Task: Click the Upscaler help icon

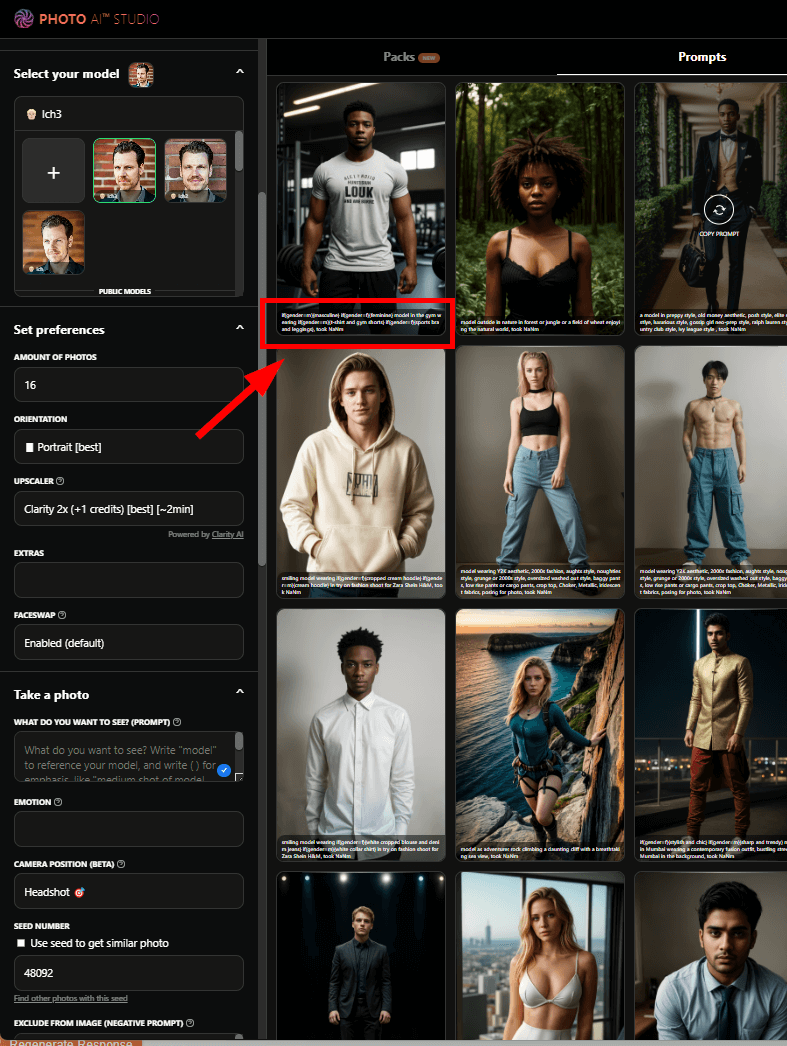Action: 60,481
